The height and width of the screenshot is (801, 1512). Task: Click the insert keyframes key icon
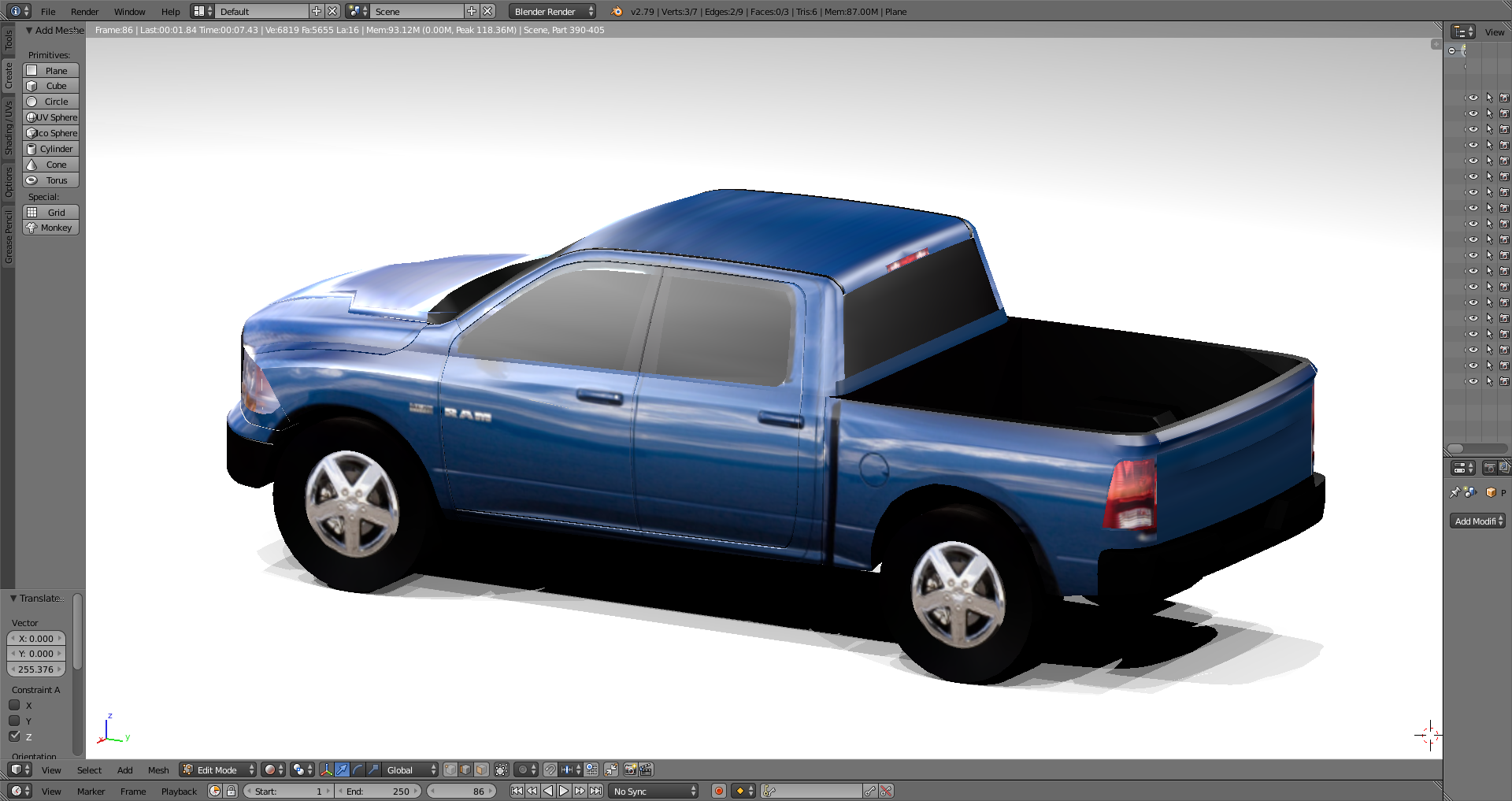coord(870,792)
